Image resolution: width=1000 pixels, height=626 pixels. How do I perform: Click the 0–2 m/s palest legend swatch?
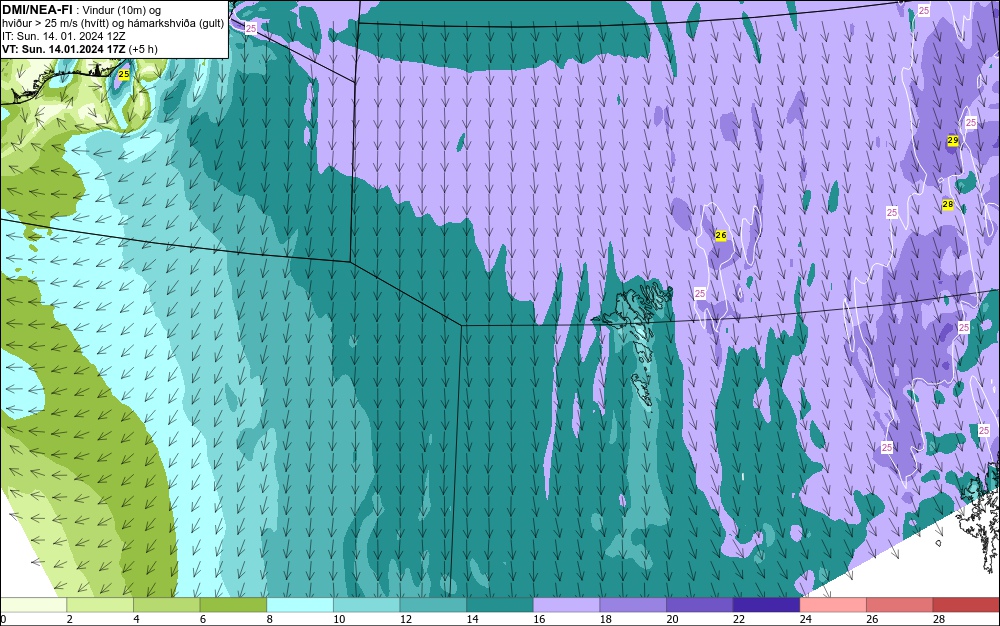pyautogui.click(x=33, y=605)
